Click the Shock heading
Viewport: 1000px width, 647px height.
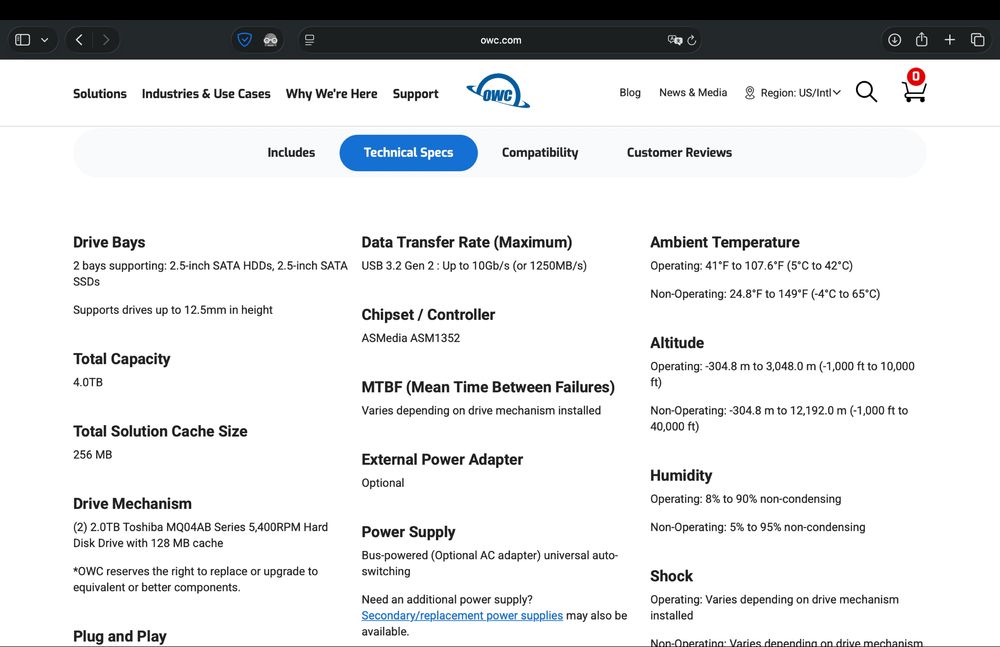(x=671, y=576)
